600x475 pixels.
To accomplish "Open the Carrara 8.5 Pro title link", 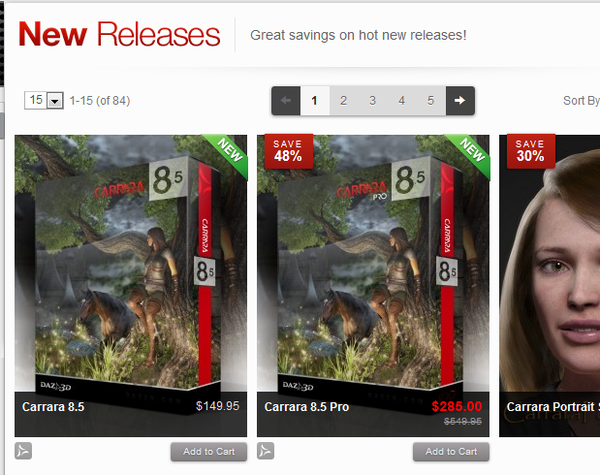I will pyautogui.click(x=307, y=406).
